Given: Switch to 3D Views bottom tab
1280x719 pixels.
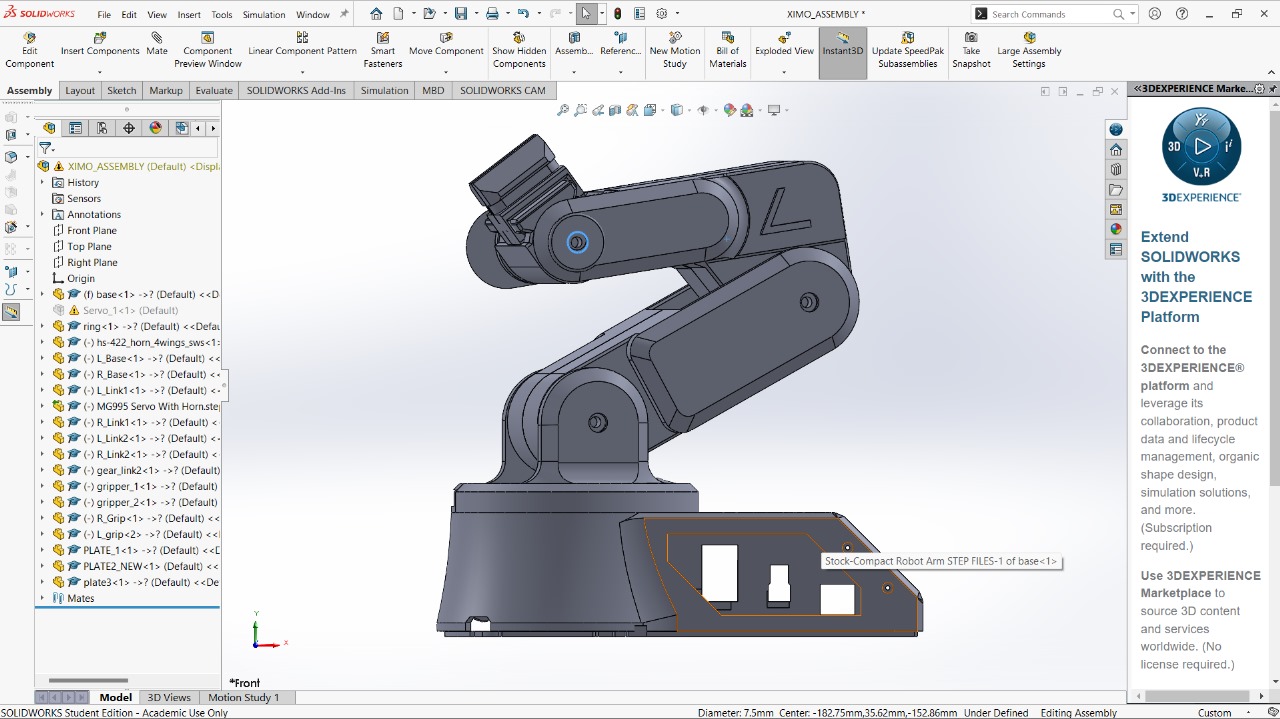Looking at the screenshot, I should (x=169, y=697).
